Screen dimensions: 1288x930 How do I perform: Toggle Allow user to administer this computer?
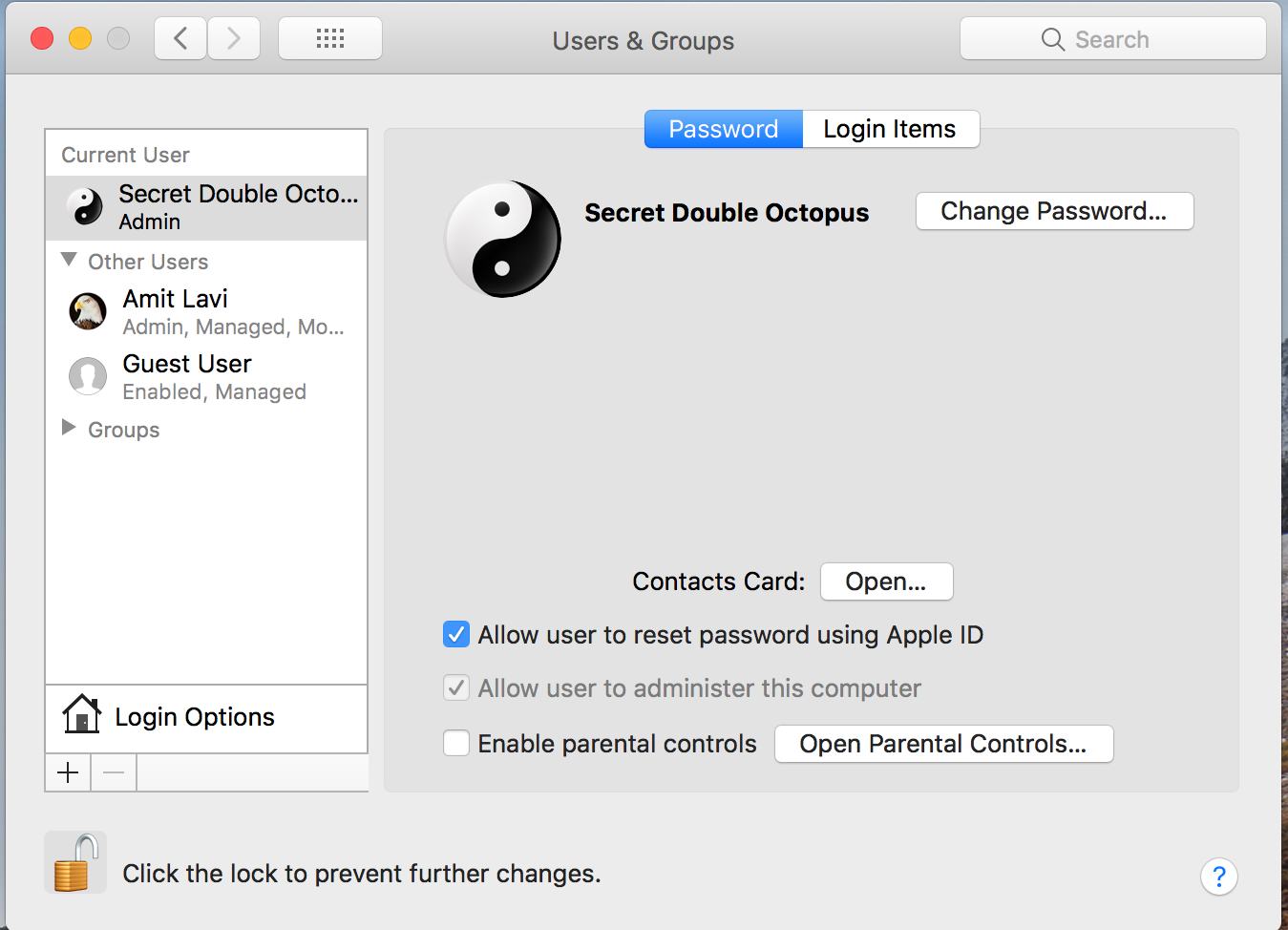coord(456,687)
